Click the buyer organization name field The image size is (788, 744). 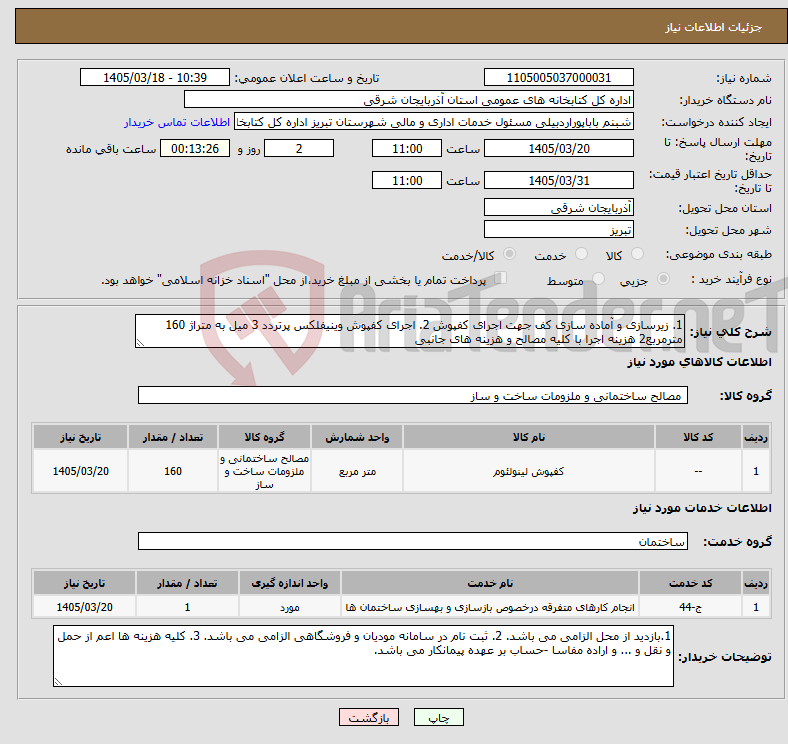pyautogui.click(x=409, y=100)
